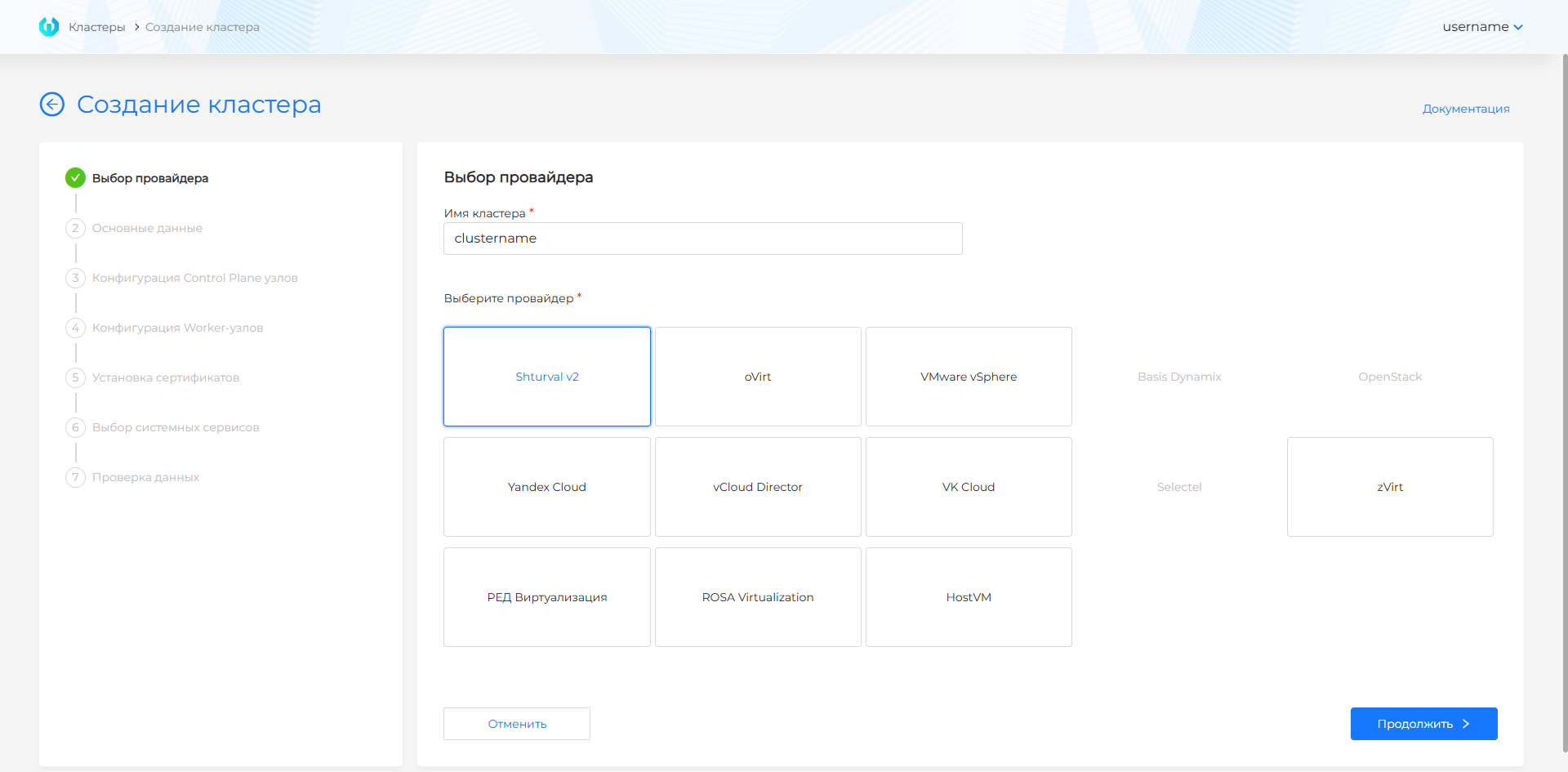The height and width of the screenshot is (772, 1568).
Task: Select the ROSA Virtualization provider card
Action: coord(758,597)
